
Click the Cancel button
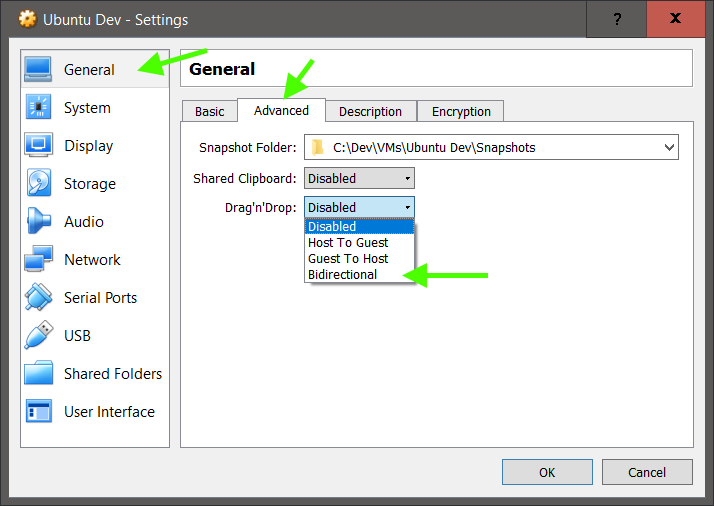pos(647,472)
